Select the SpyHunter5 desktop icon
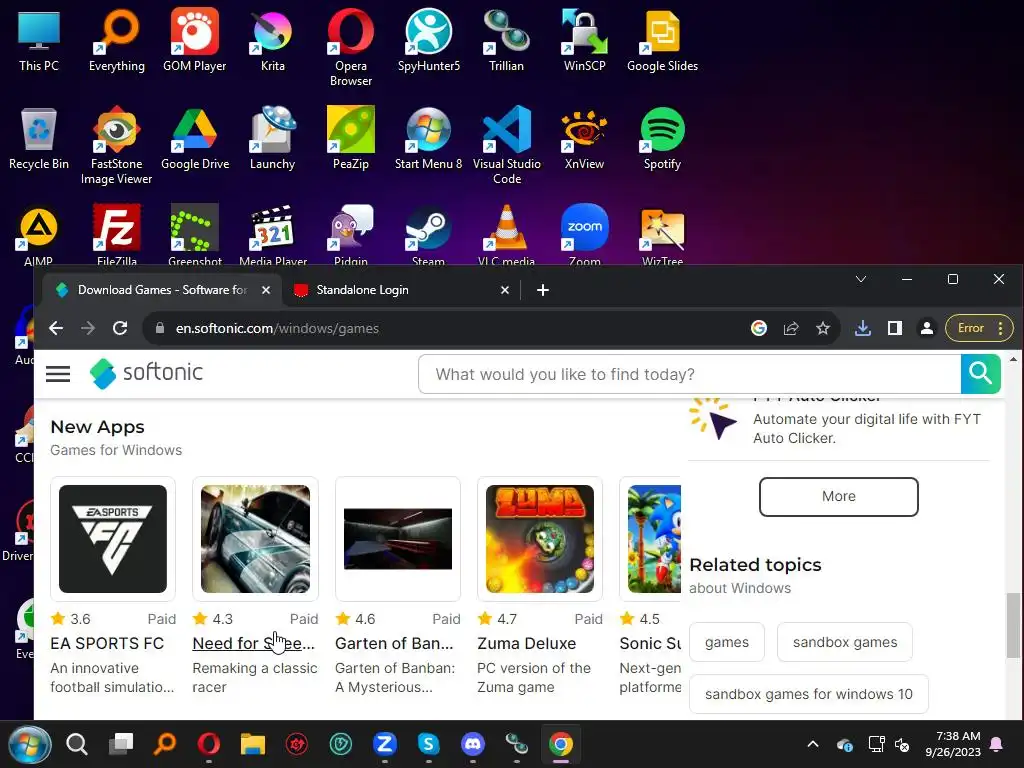Viewport: 1024px width, 768px height. coord(428,40)
